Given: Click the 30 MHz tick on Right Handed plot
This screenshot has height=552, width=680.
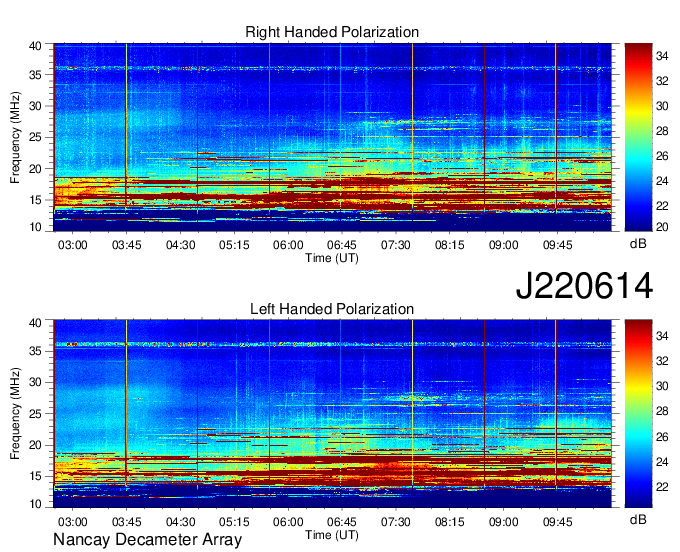Looking at the screenshot, I should point(35,106).
